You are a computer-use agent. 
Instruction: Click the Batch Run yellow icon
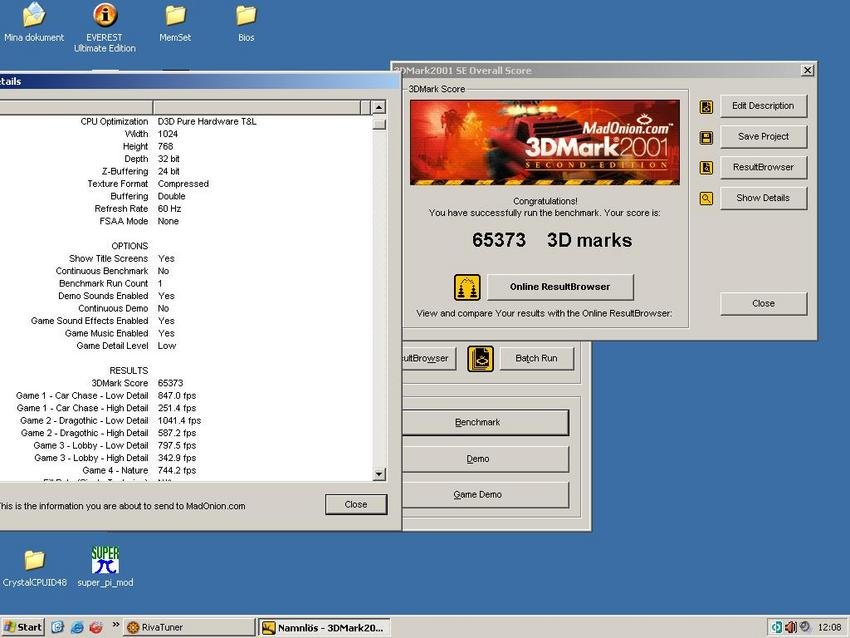480,359
